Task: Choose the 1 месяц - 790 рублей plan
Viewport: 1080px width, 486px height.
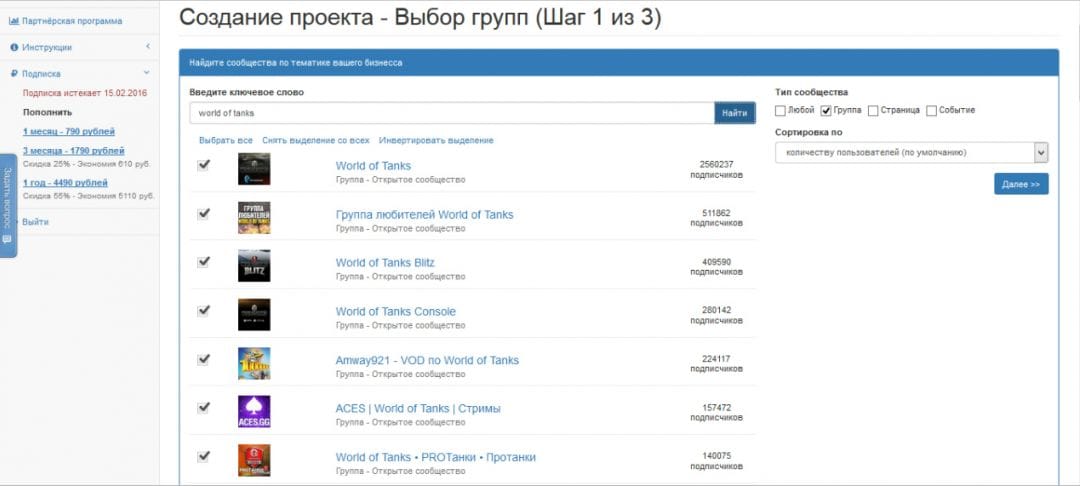Action: (69, 131)
